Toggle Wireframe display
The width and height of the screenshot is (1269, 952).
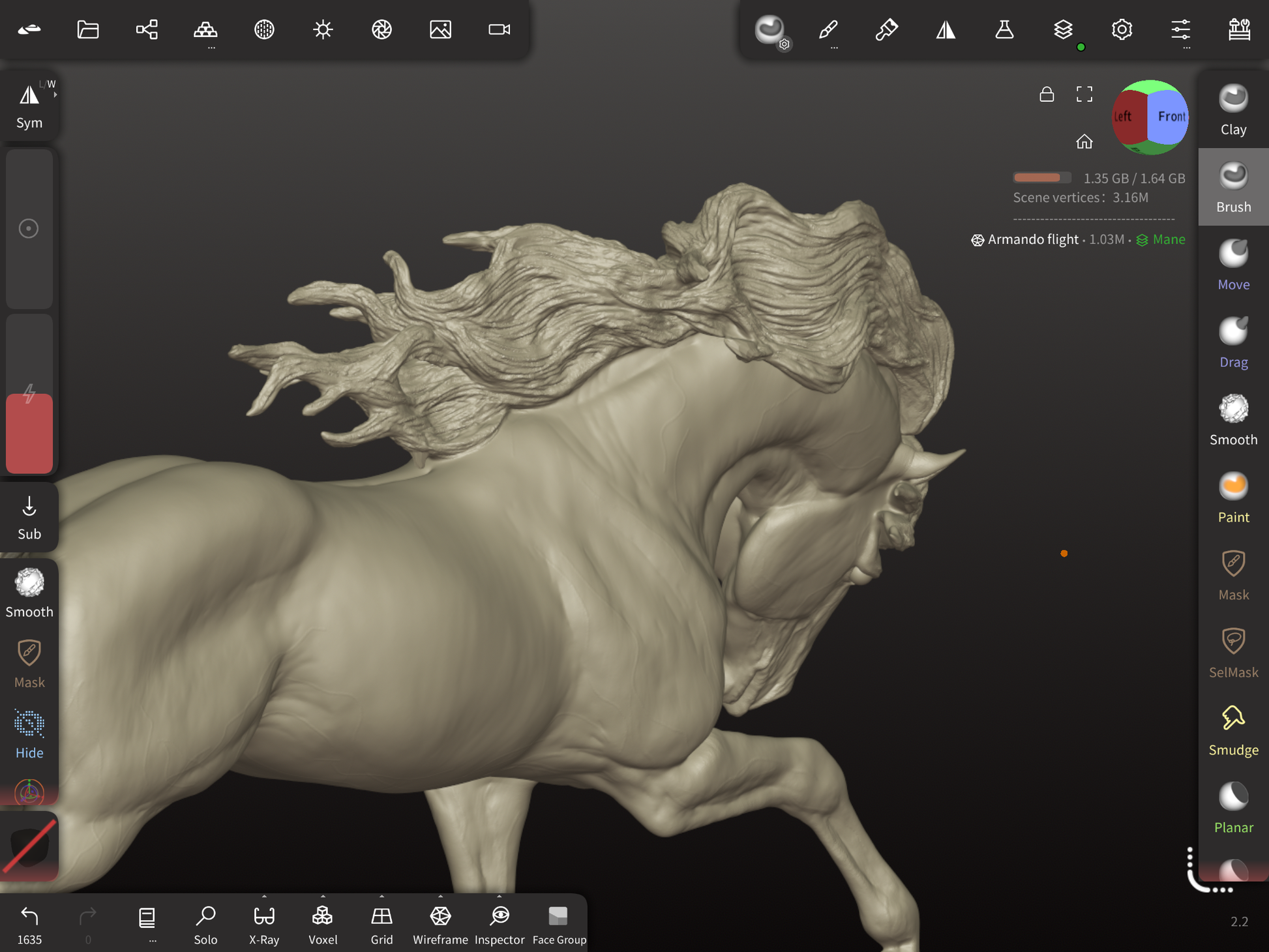pos(440,924)
